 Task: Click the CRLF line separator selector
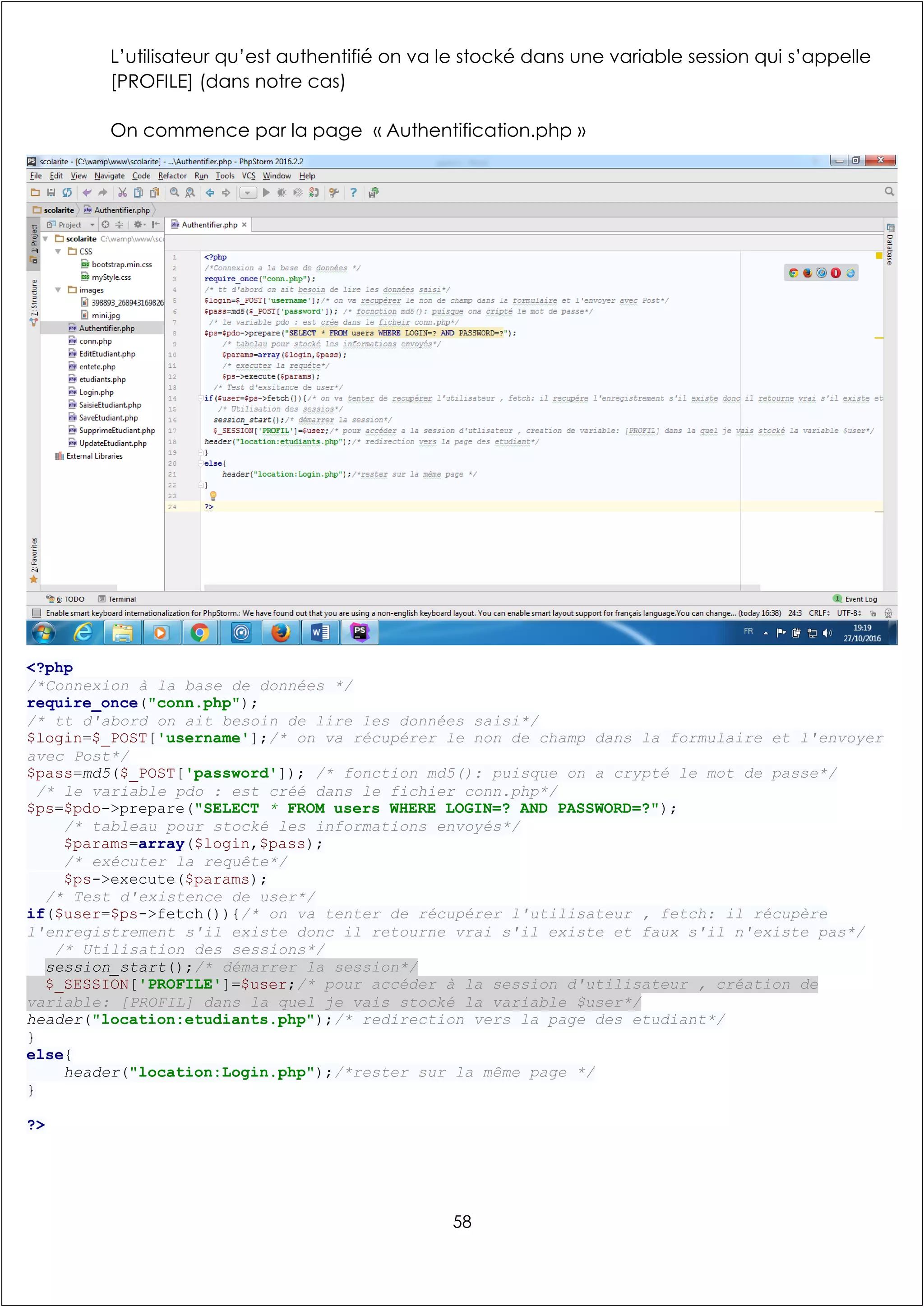point(819,613)
